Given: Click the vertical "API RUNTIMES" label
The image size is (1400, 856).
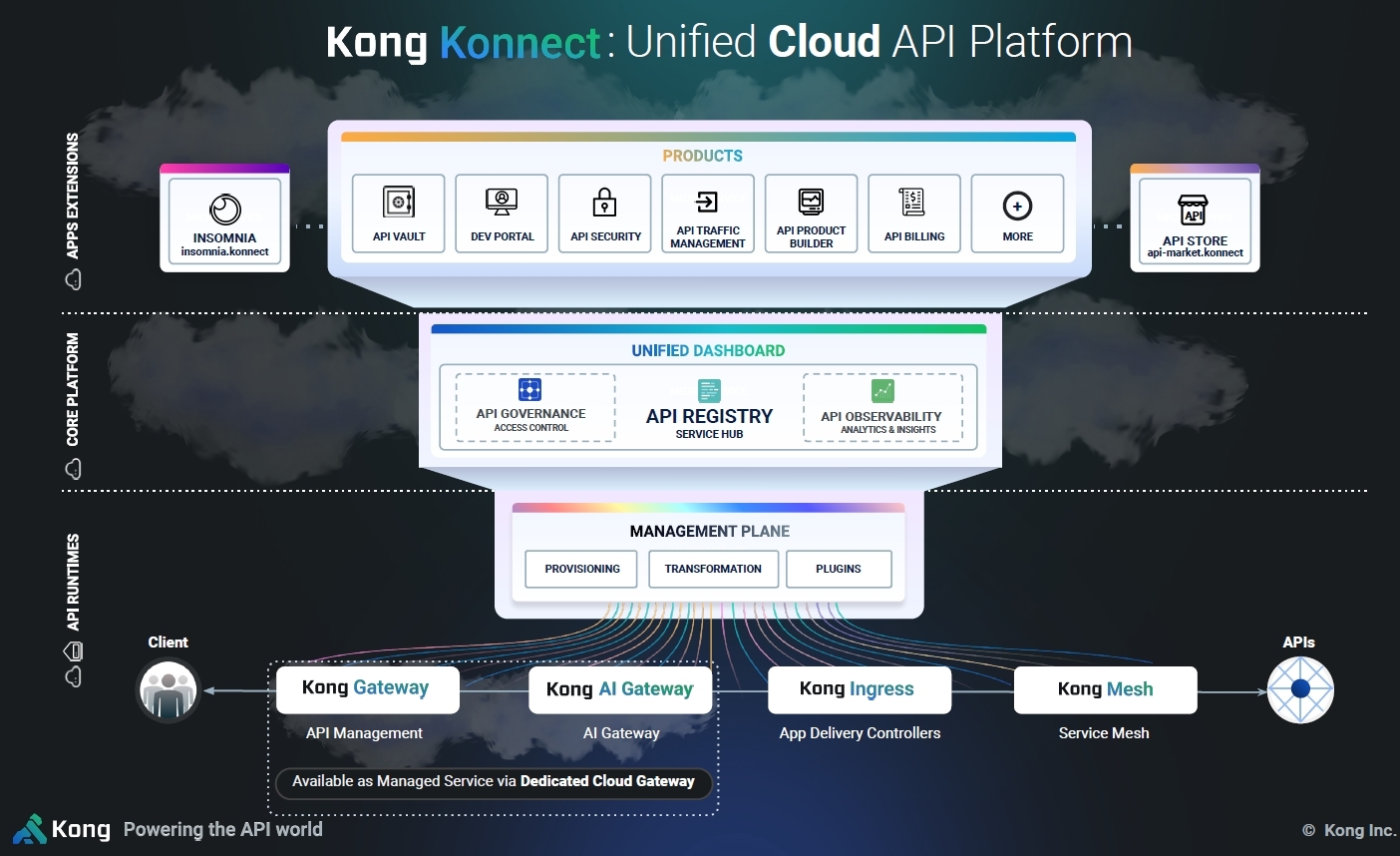Looking at the screenshot, I should pyautogui.click(x=73, y=583).
